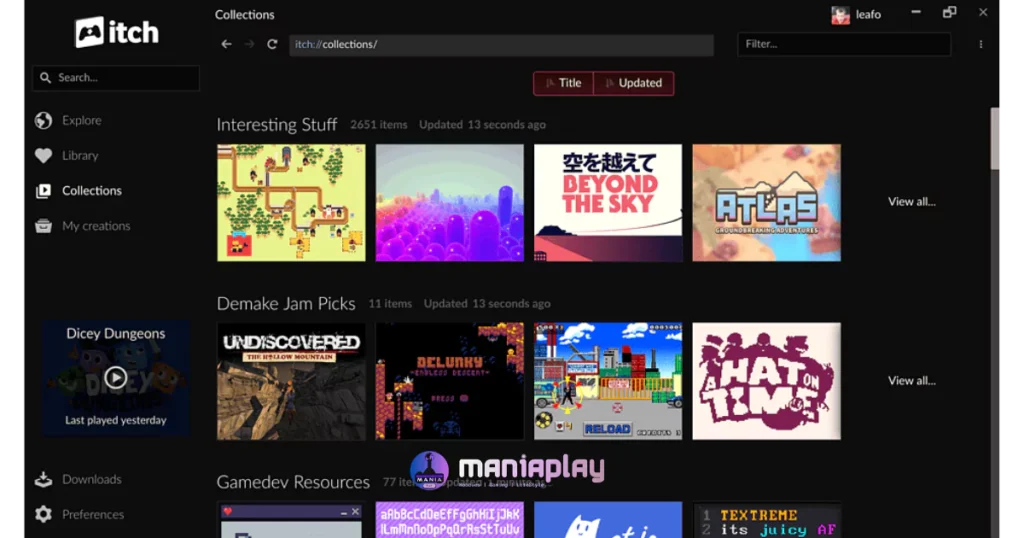Open the Interesting Stuff collection title
Image resolution: width=1024 pixels, height=538 pixels.
pos(277,125)
